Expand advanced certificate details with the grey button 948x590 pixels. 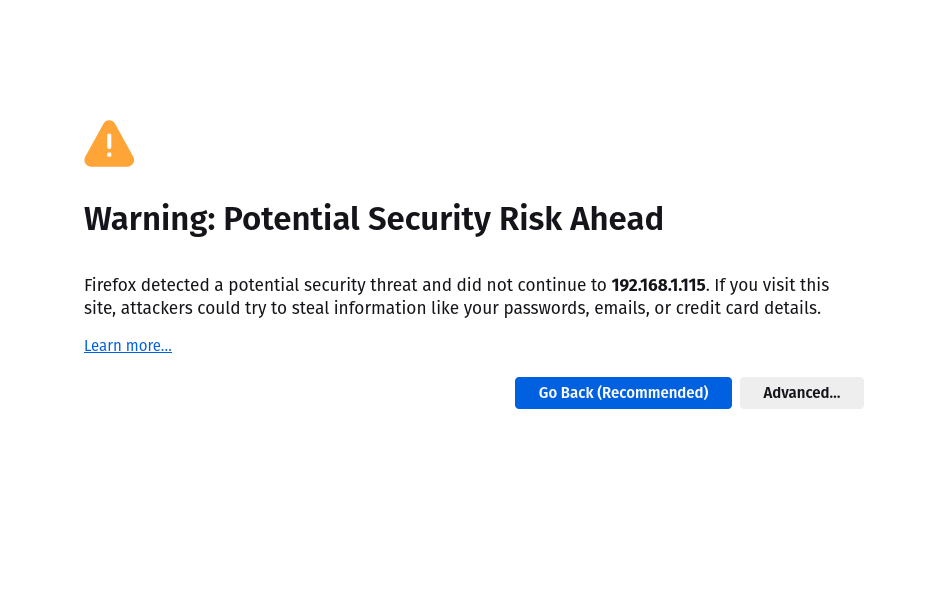pos(801,393)
